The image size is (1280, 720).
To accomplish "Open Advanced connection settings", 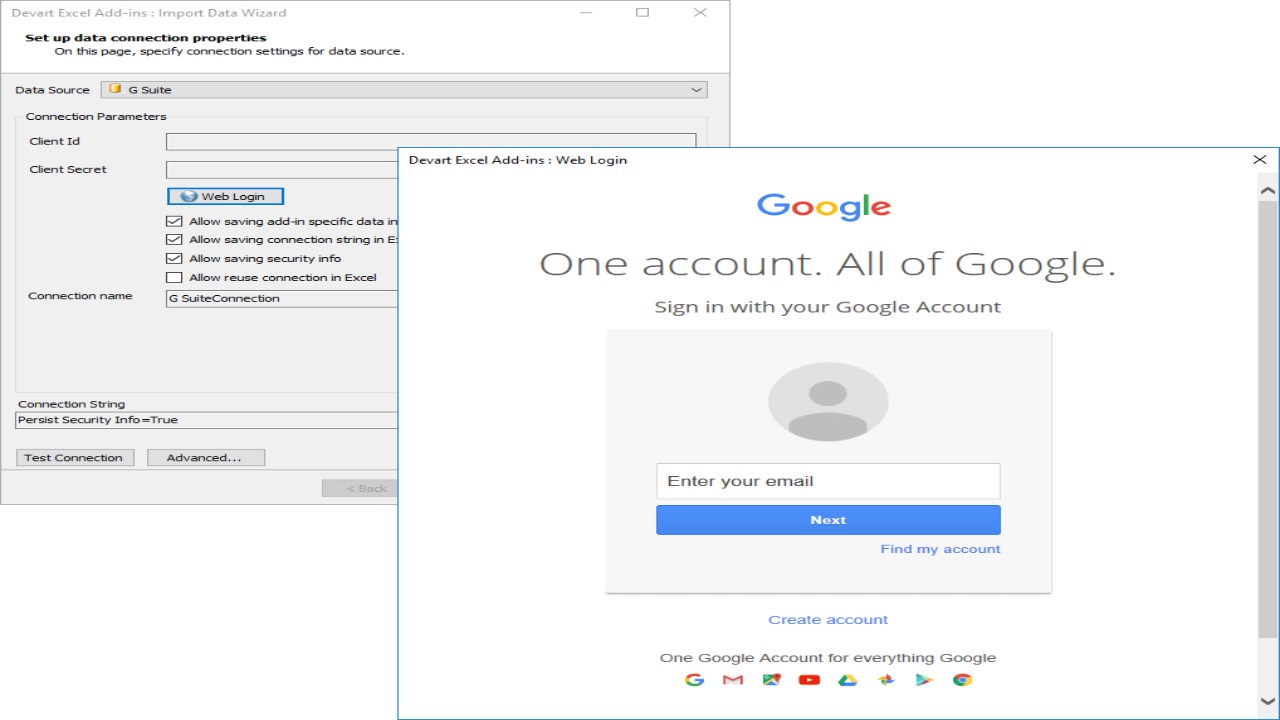I will (x=206, y=458).
